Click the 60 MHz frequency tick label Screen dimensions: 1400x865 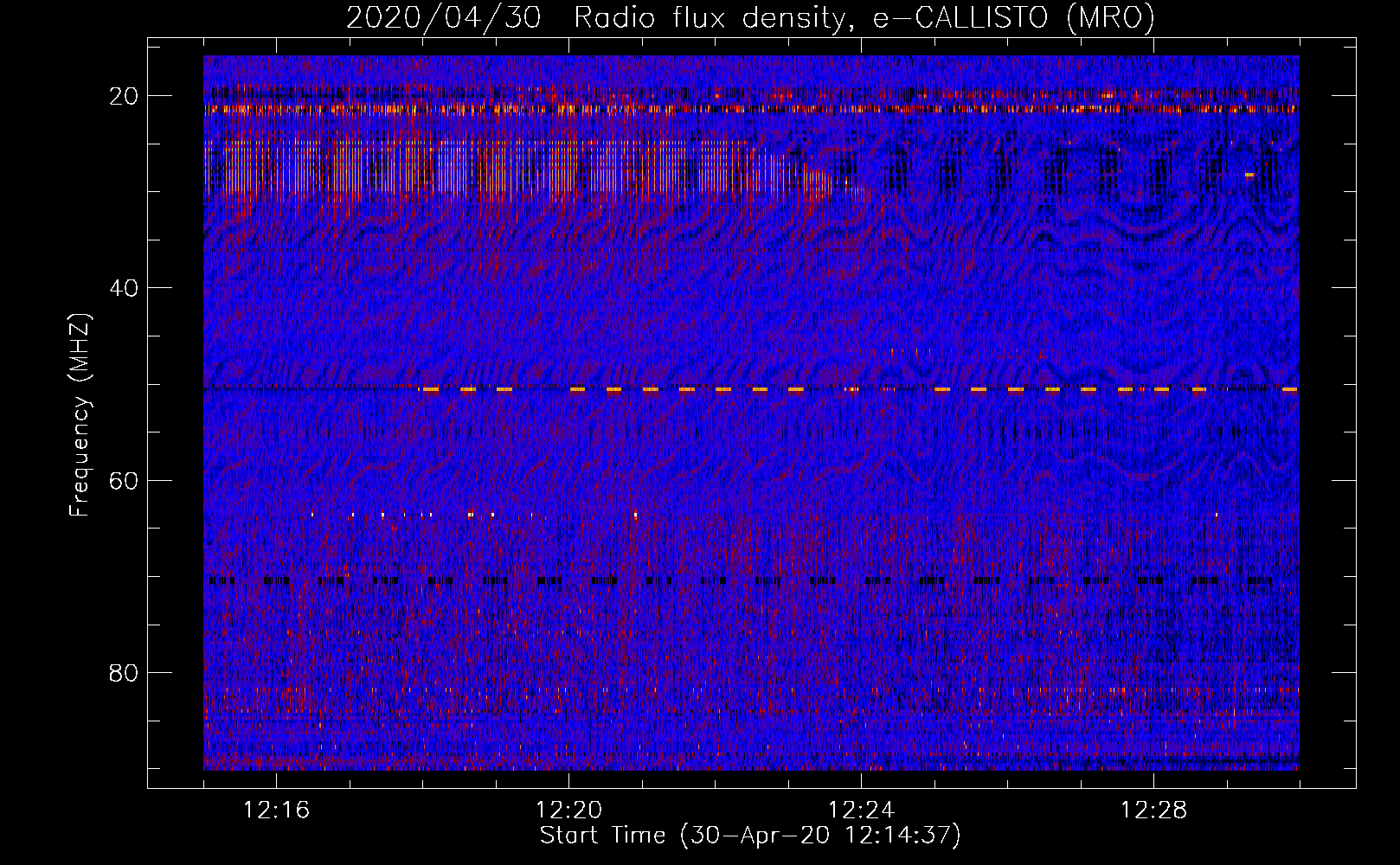[x=124, y=480]
